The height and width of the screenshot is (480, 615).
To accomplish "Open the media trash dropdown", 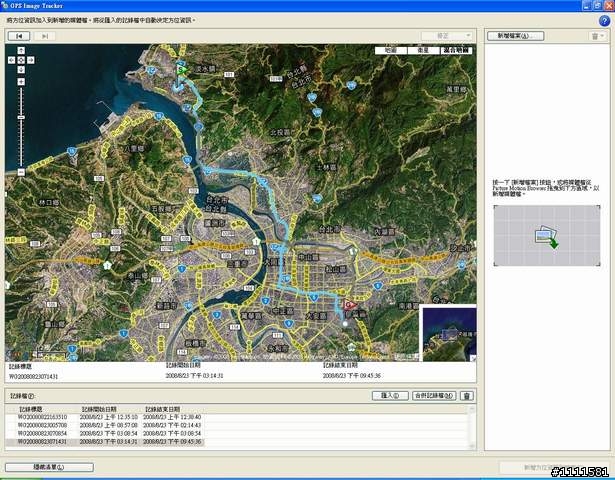I will 598,36.
